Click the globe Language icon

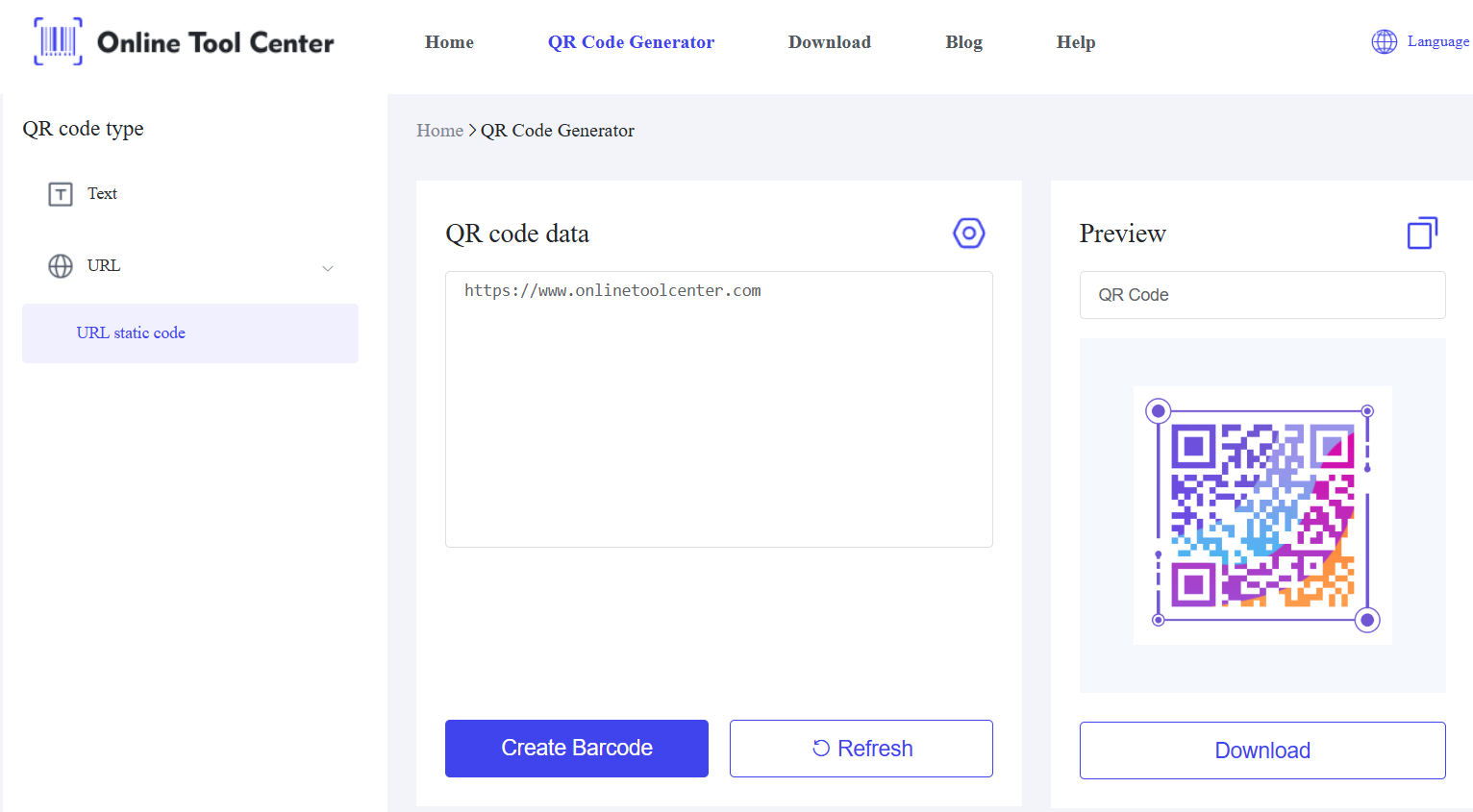[1384, 41]
